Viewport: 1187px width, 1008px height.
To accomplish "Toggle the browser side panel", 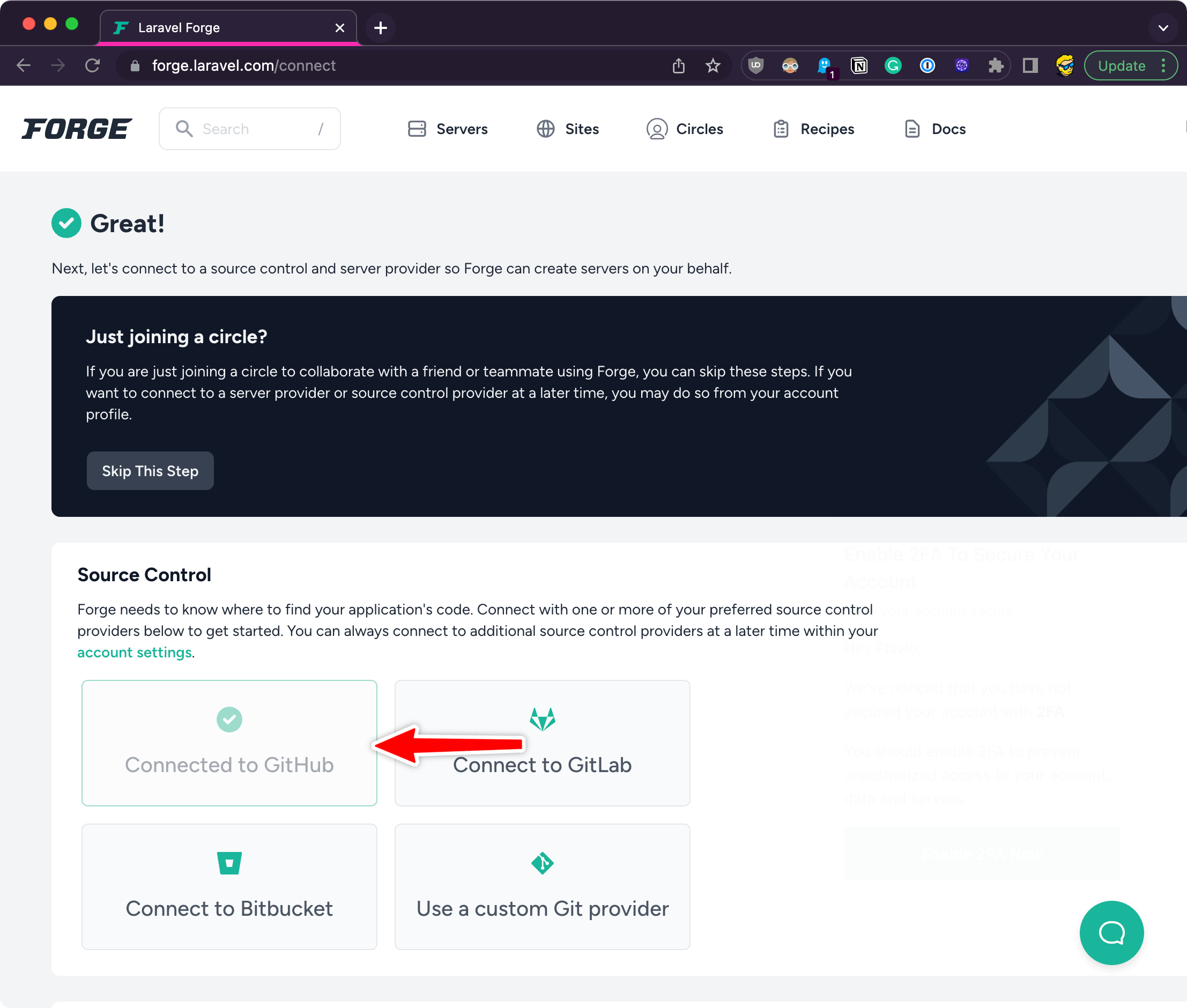I will tap(1030, 66).
